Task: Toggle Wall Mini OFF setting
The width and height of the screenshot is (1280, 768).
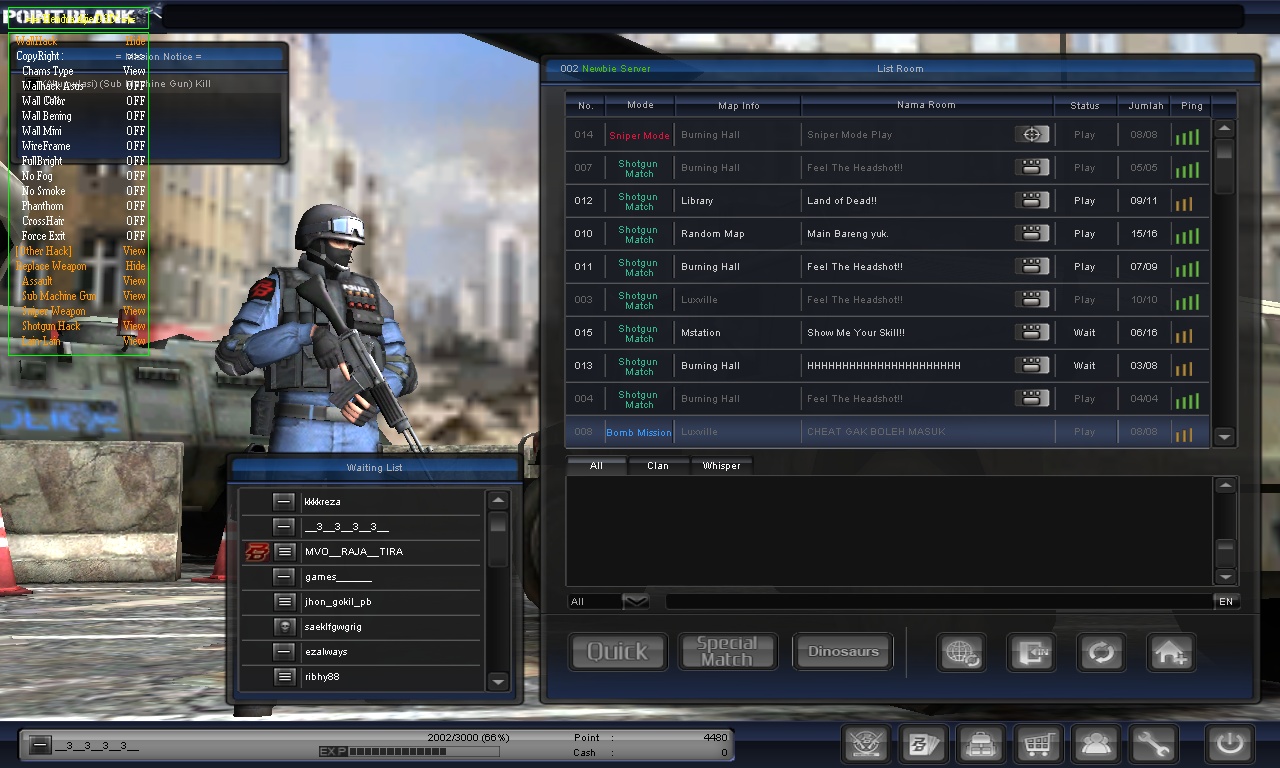Action: [135, 131]
